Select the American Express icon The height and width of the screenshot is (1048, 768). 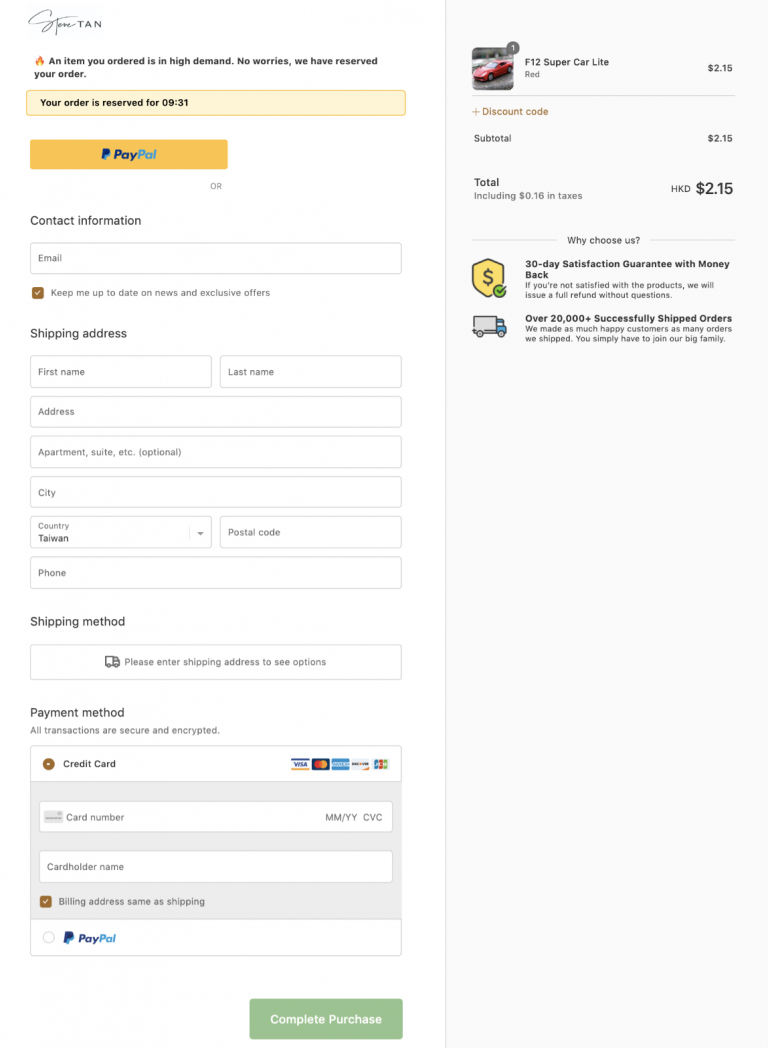click(340, 764)
